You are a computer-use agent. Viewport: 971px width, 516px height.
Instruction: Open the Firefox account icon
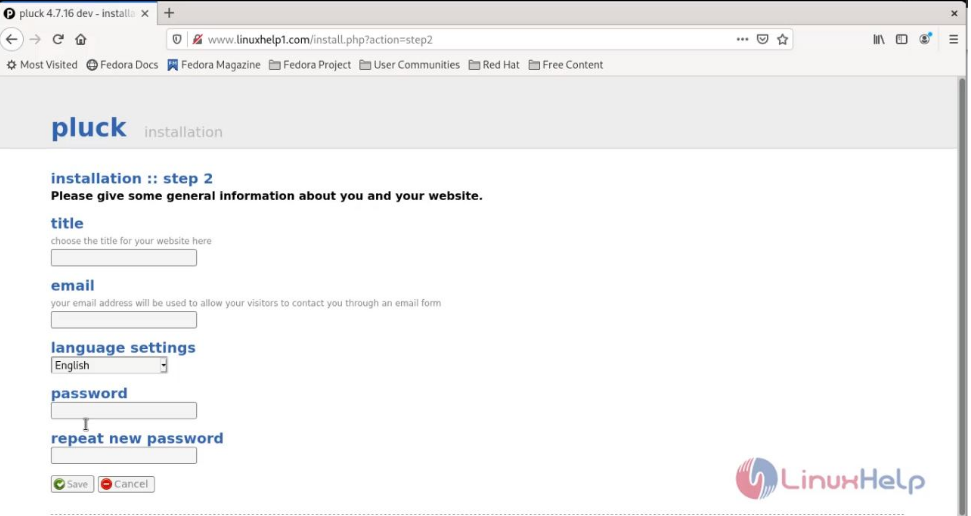point(925,39)
